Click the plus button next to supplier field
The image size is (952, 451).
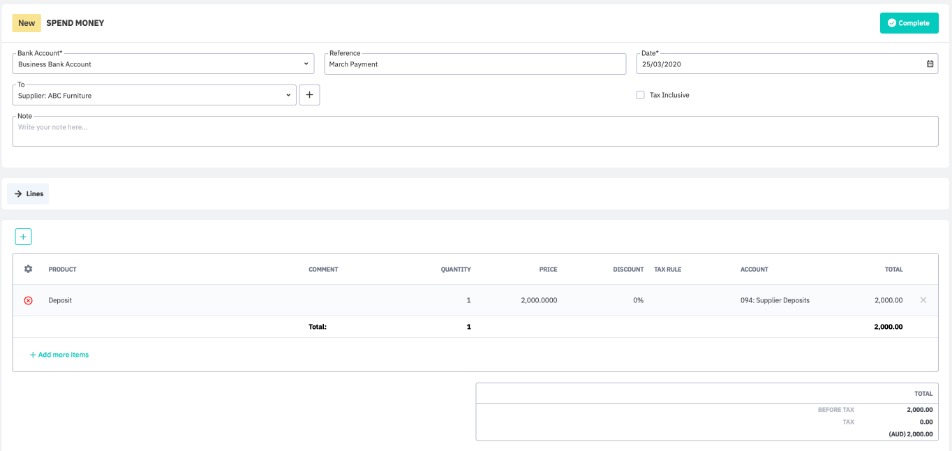click(310, 95)
